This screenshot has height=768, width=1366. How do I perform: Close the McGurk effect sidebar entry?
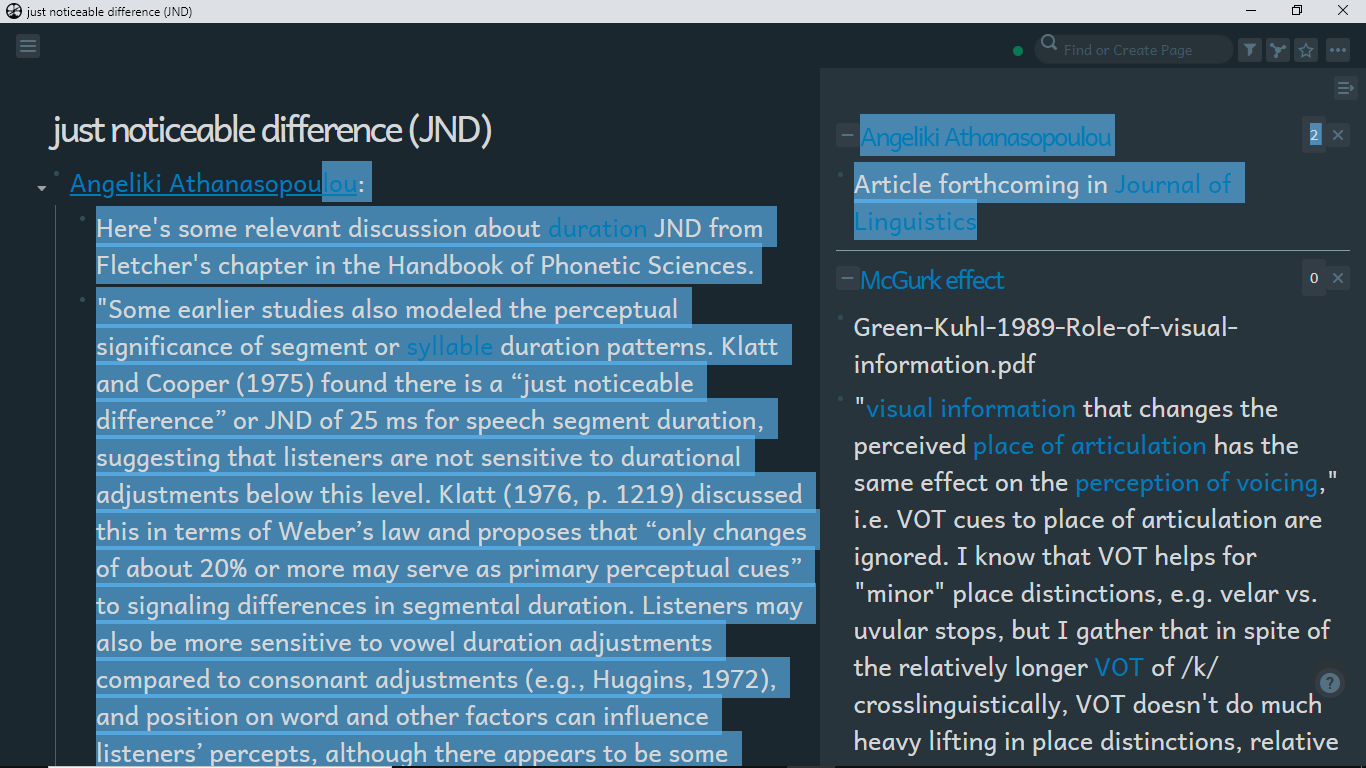pyautogui.click(x=1337, y=278)
